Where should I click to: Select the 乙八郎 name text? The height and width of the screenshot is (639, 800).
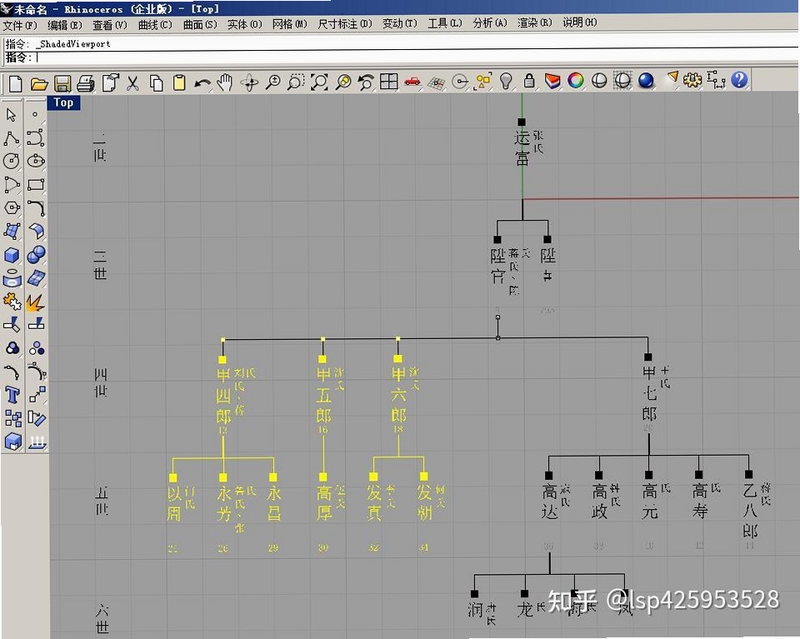coord(749,510)
